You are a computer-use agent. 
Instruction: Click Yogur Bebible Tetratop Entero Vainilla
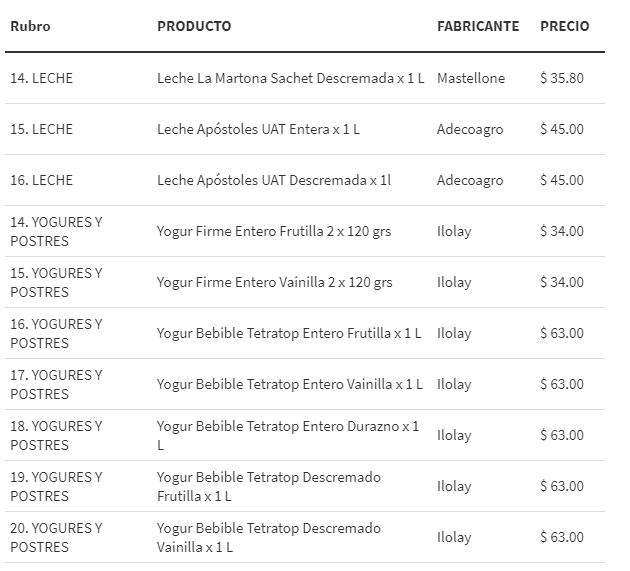pyautogui.click(x=289, y=384)
